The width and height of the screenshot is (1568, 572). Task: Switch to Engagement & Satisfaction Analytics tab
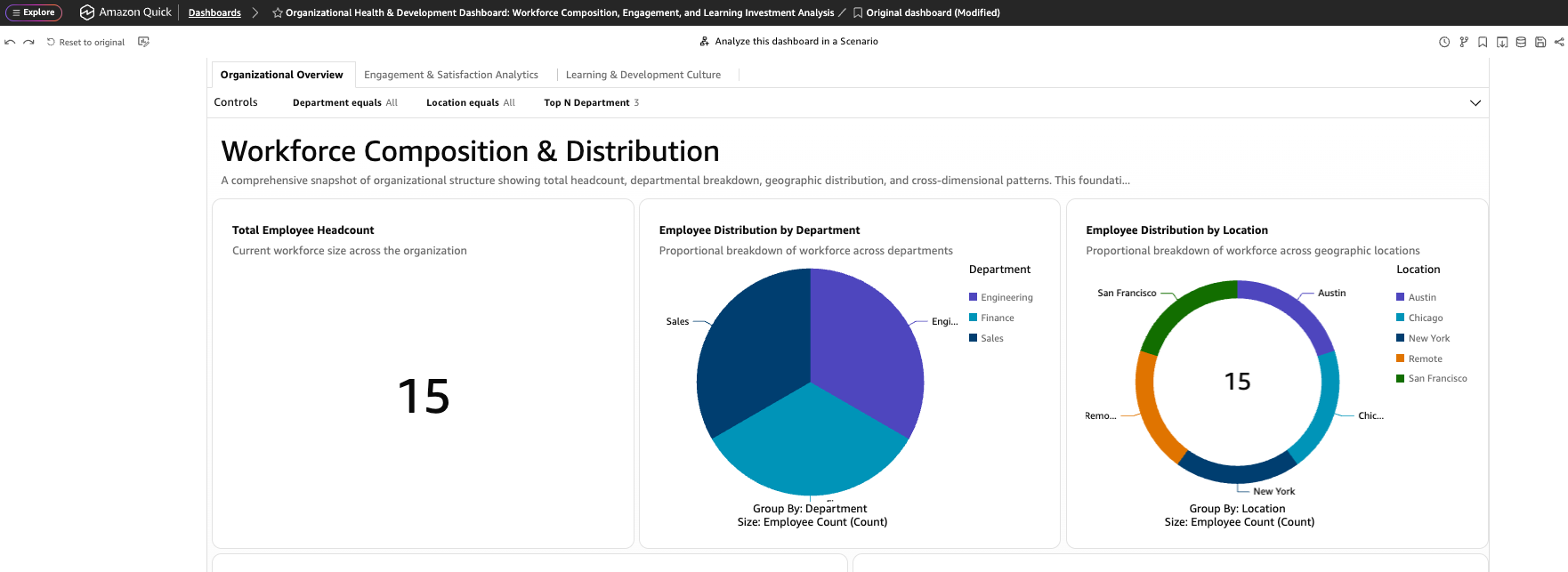[451, 75]
